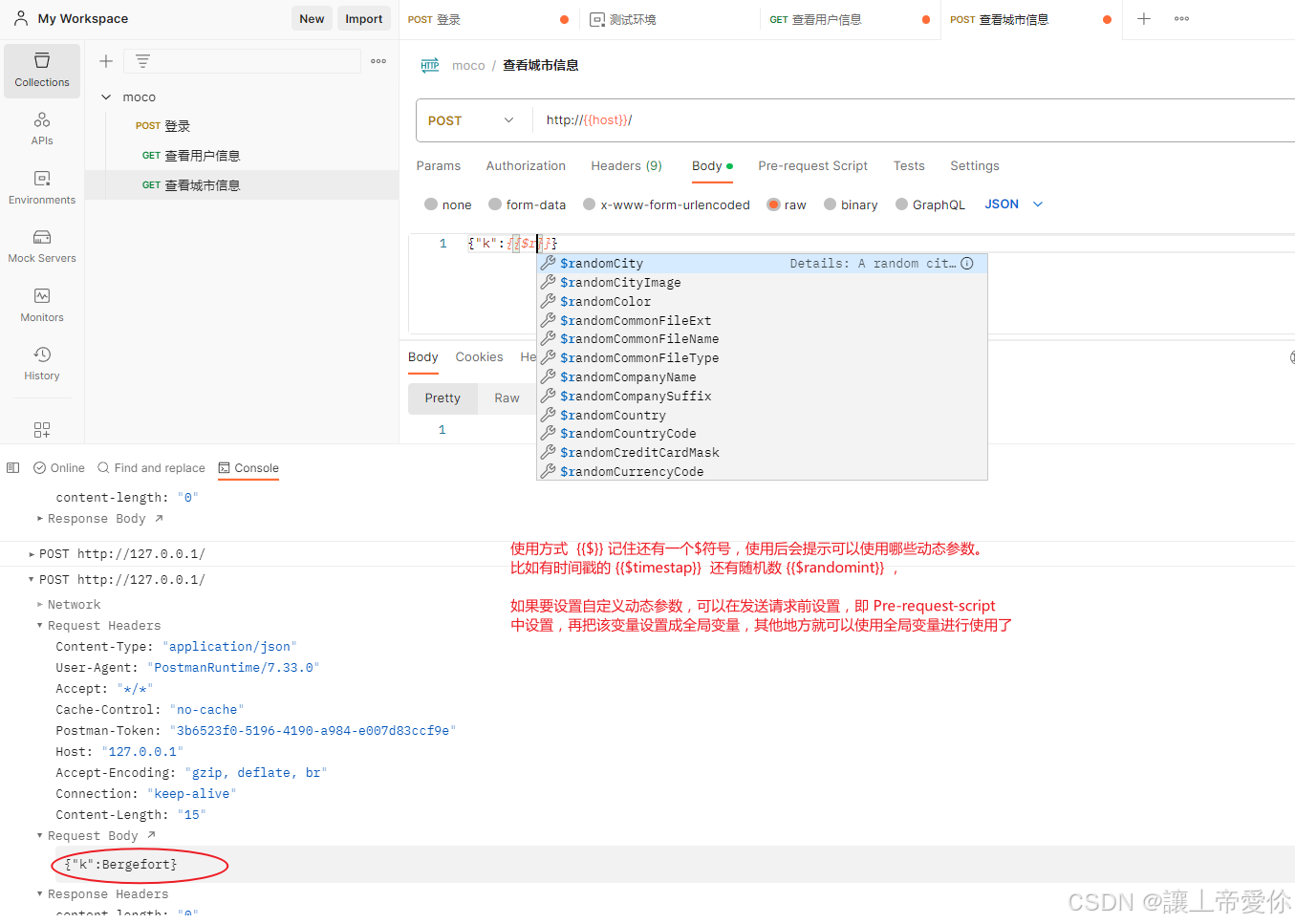Click the request URL input field
This screenshot has width=1295, height=924.
916,120
